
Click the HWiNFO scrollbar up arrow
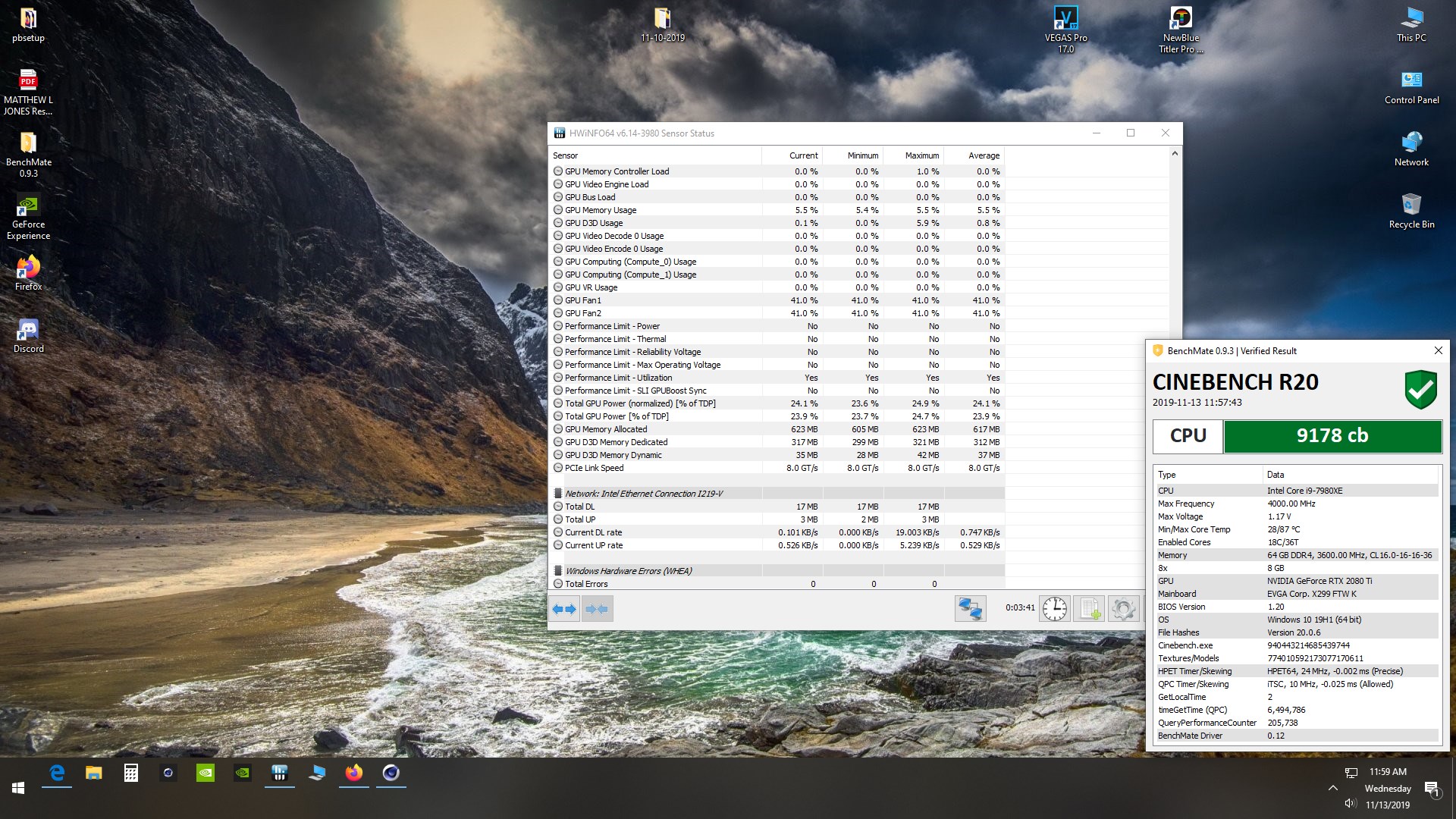pyautogui.click(x=1175, y=153)
